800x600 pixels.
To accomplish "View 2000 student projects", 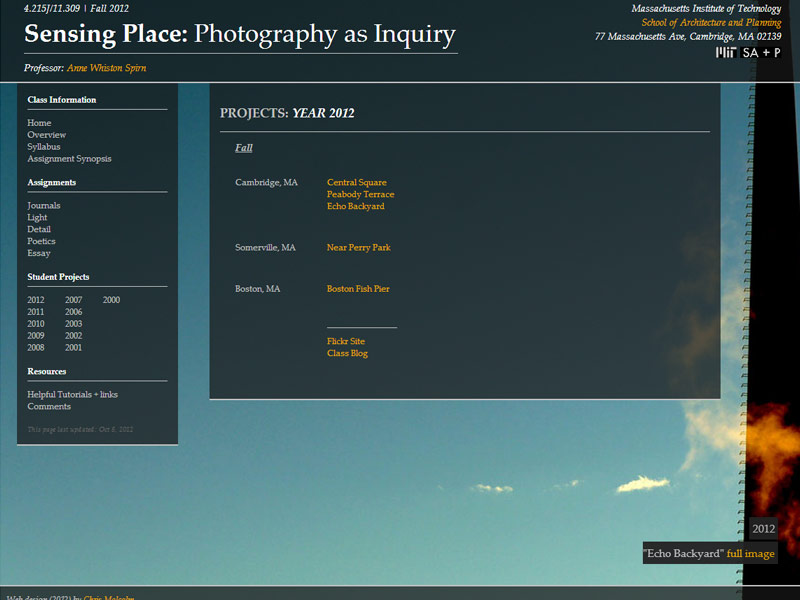I will pos(111,300).
